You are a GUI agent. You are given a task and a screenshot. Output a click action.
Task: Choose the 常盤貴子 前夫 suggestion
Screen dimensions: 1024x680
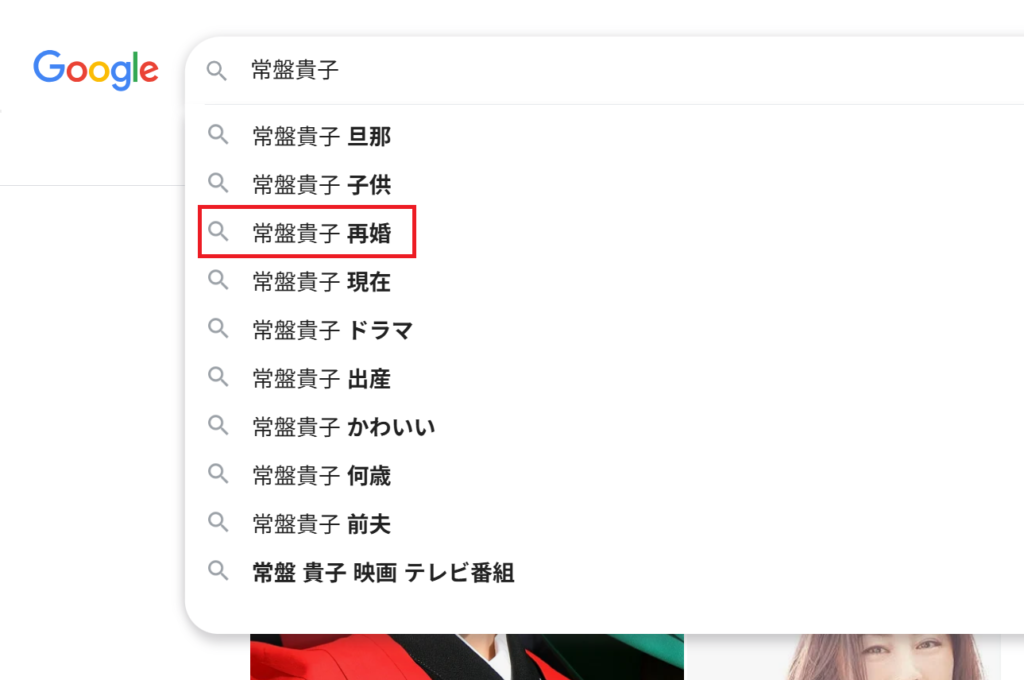pyautogui.click(x=321, y=524)
